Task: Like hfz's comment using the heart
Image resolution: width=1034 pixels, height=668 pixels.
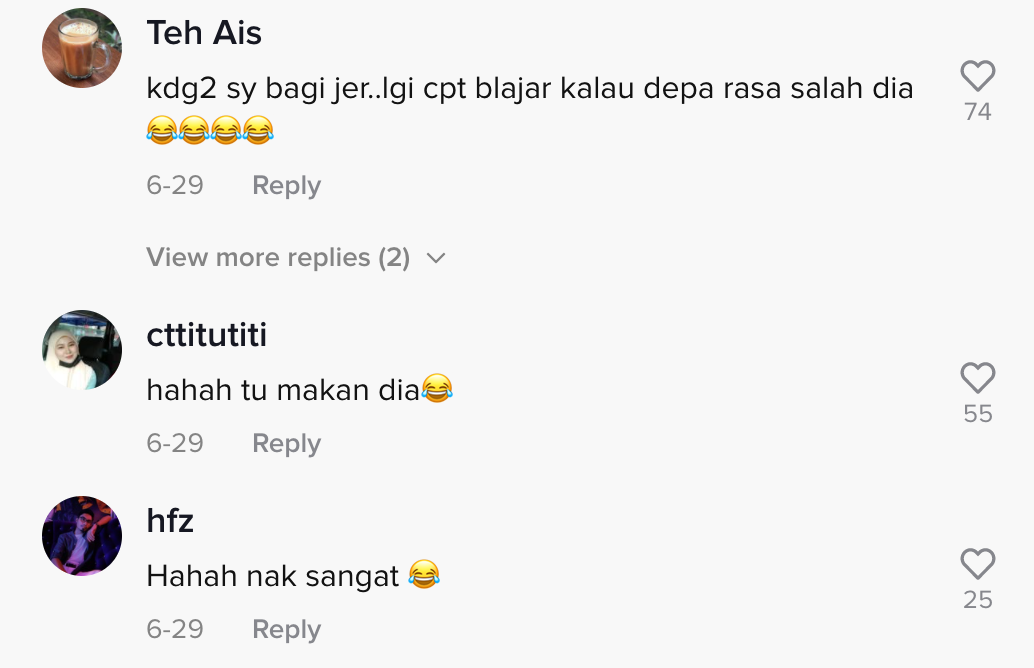Action: tap(977, 565)
